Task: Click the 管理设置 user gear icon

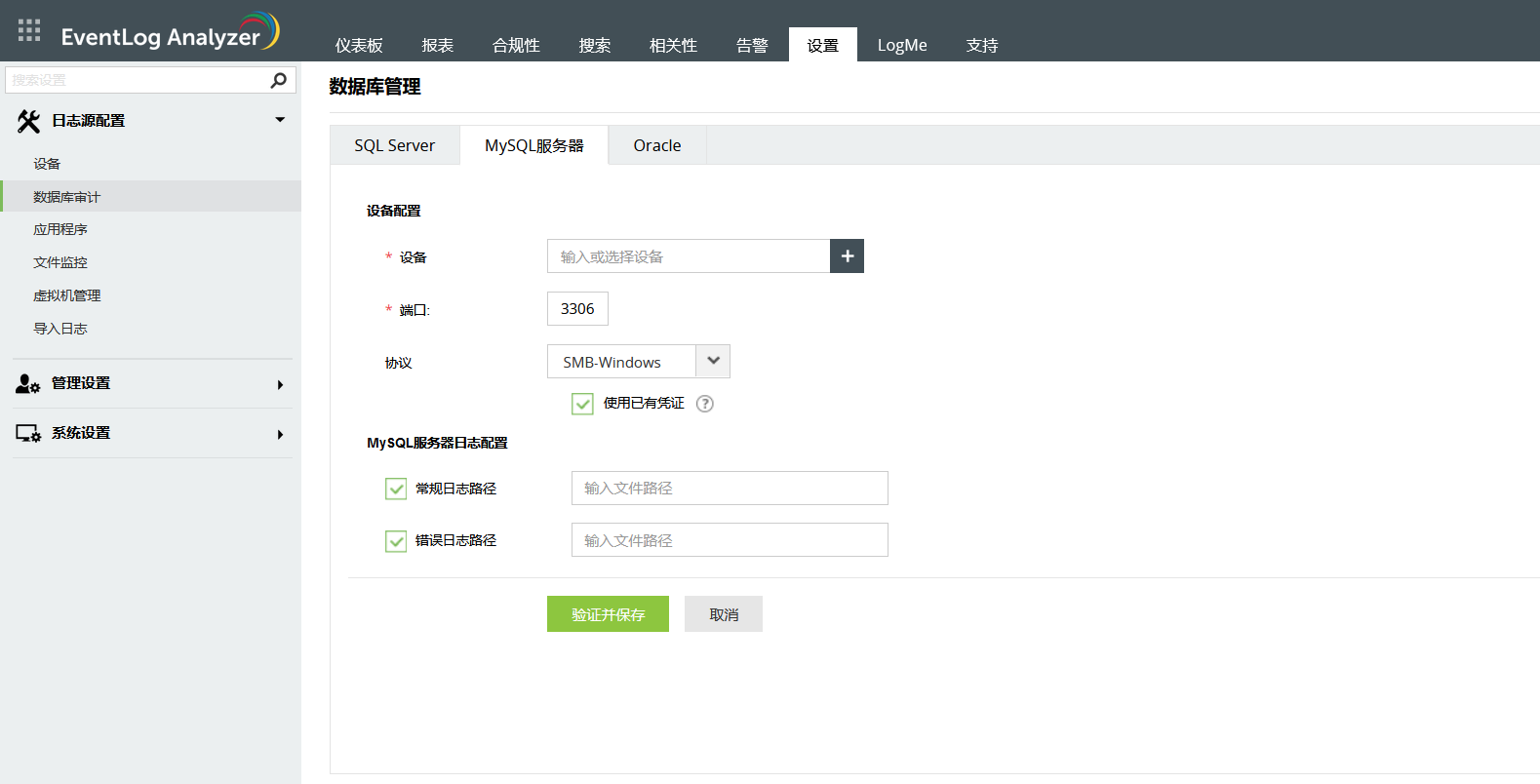Action: tap(27, 384)
